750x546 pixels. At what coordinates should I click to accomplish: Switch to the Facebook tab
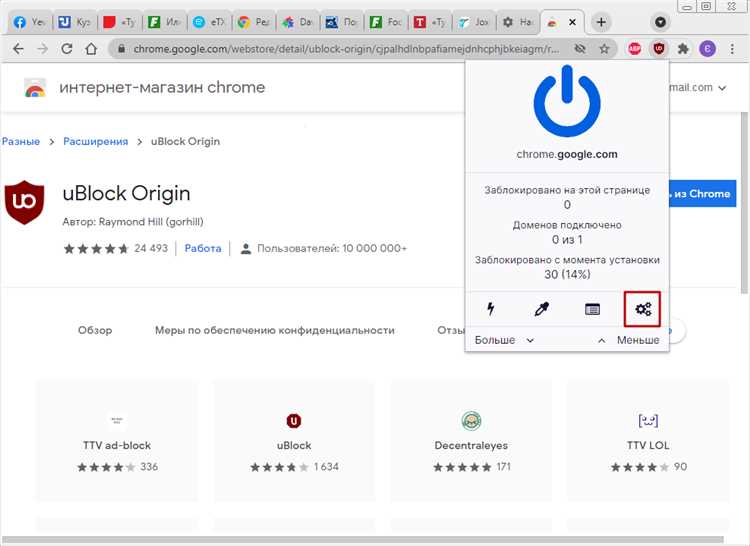click(x=28, y=22)
